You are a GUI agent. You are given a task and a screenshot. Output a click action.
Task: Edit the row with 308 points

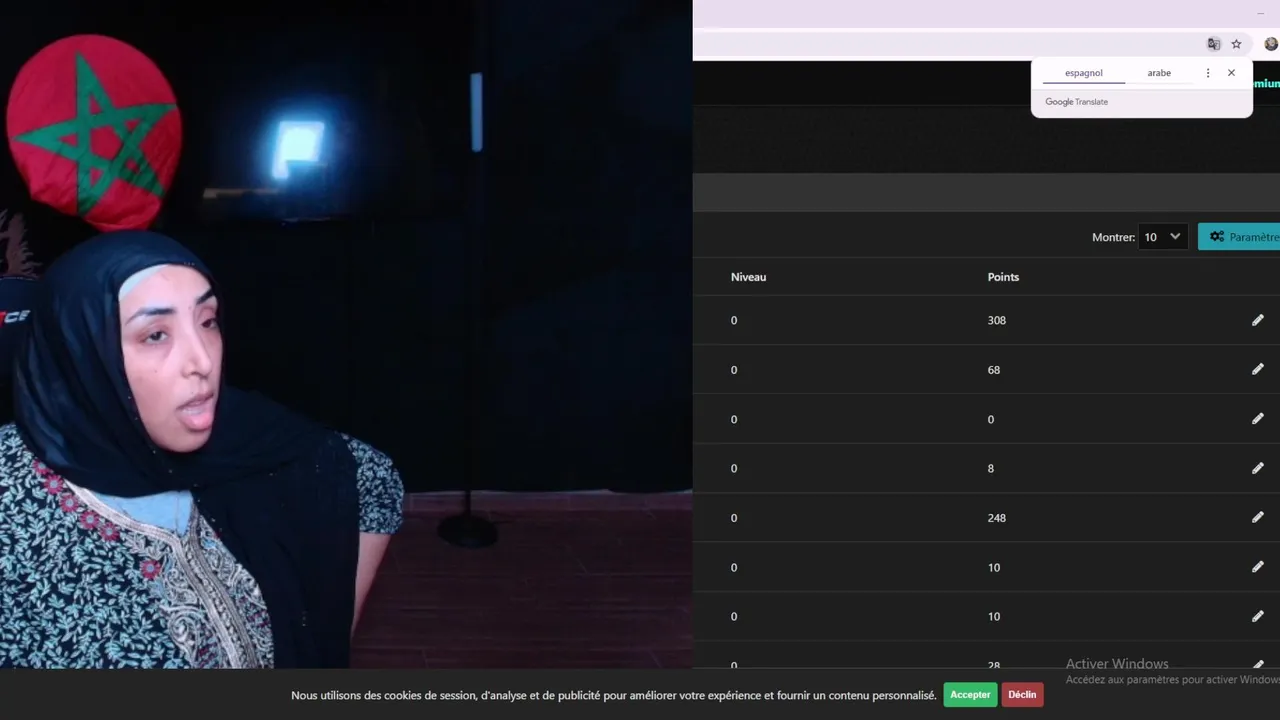point(1257,320)
